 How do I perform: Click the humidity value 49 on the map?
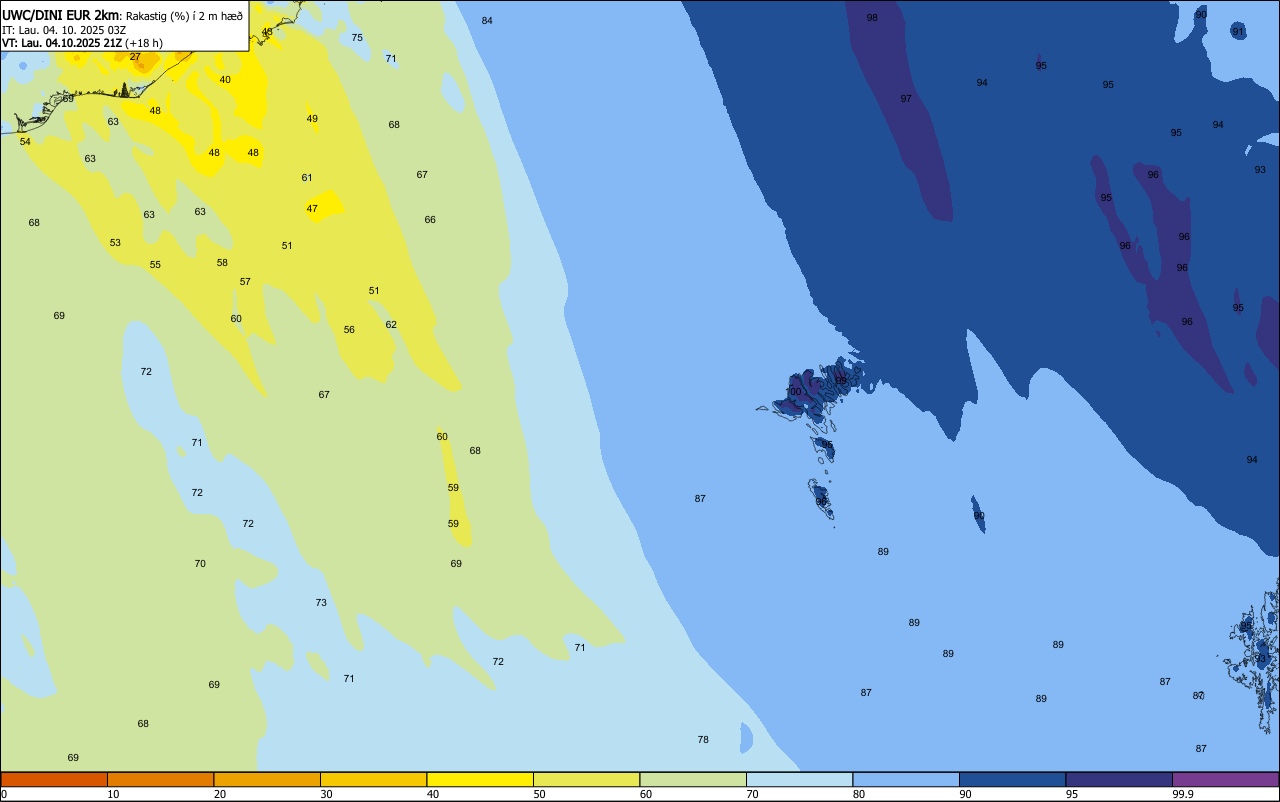312,118
